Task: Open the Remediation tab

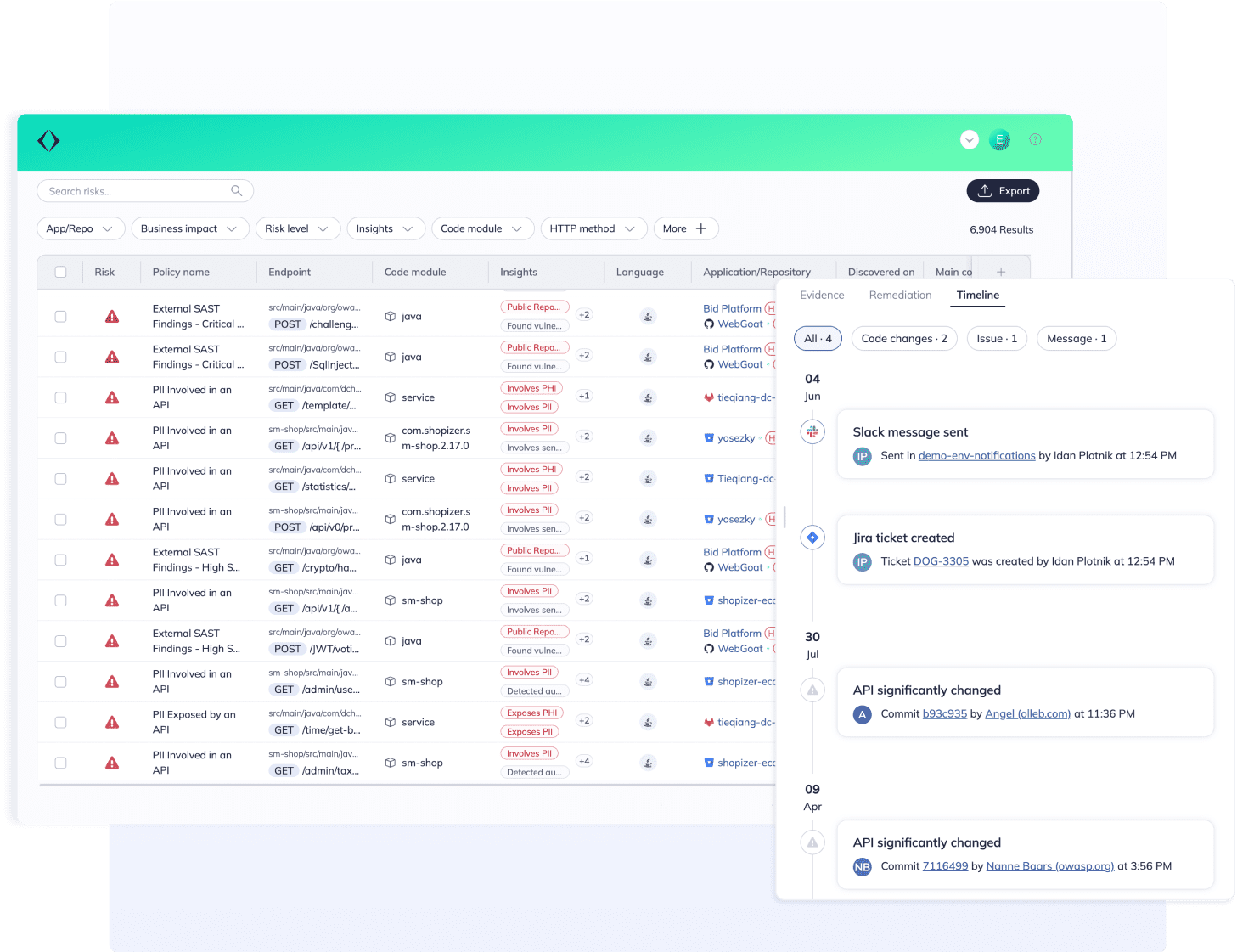Action: [900, 296]
